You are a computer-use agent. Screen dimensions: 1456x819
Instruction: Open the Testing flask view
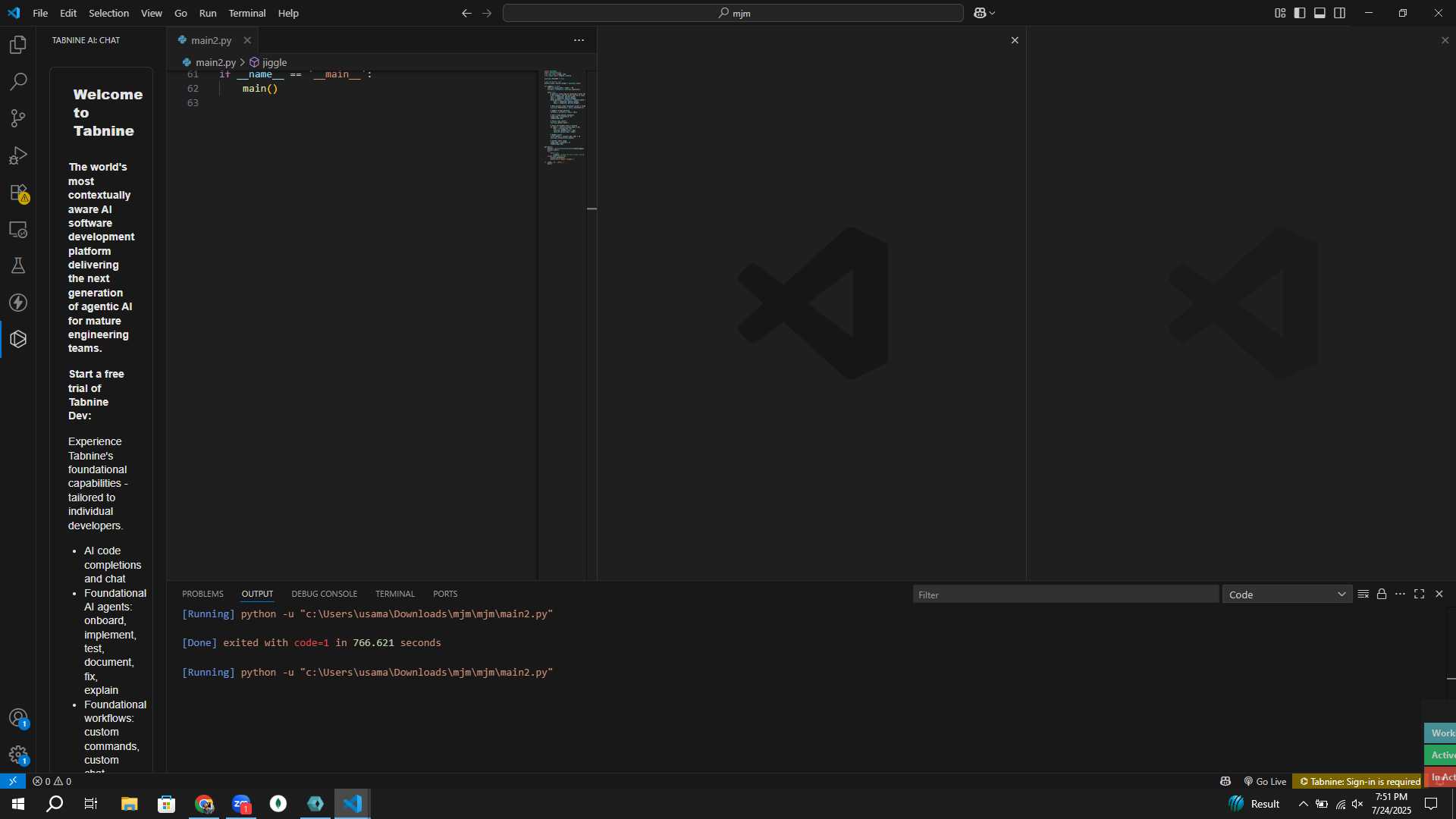18,265
